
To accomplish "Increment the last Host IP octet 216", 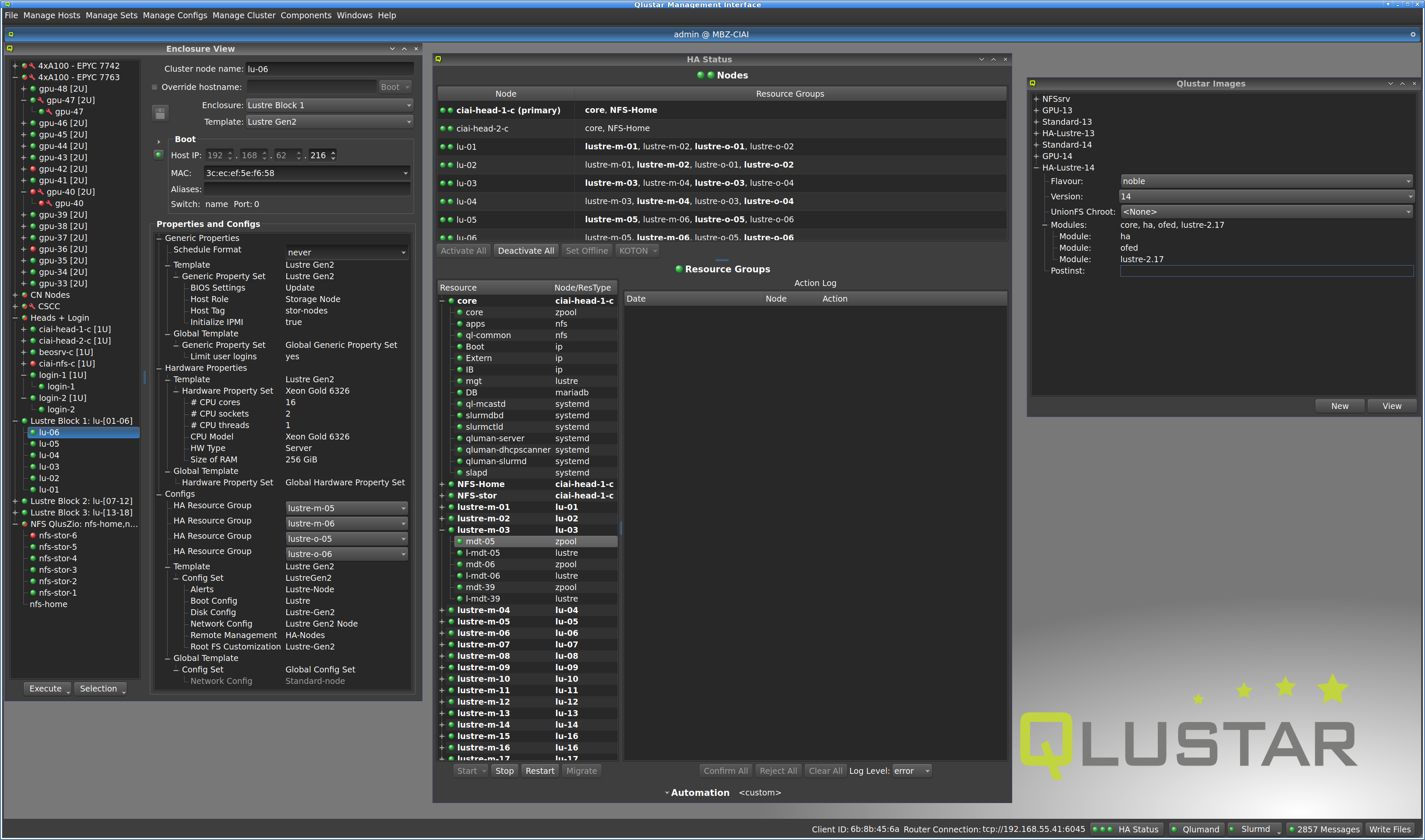I will 333,152.
